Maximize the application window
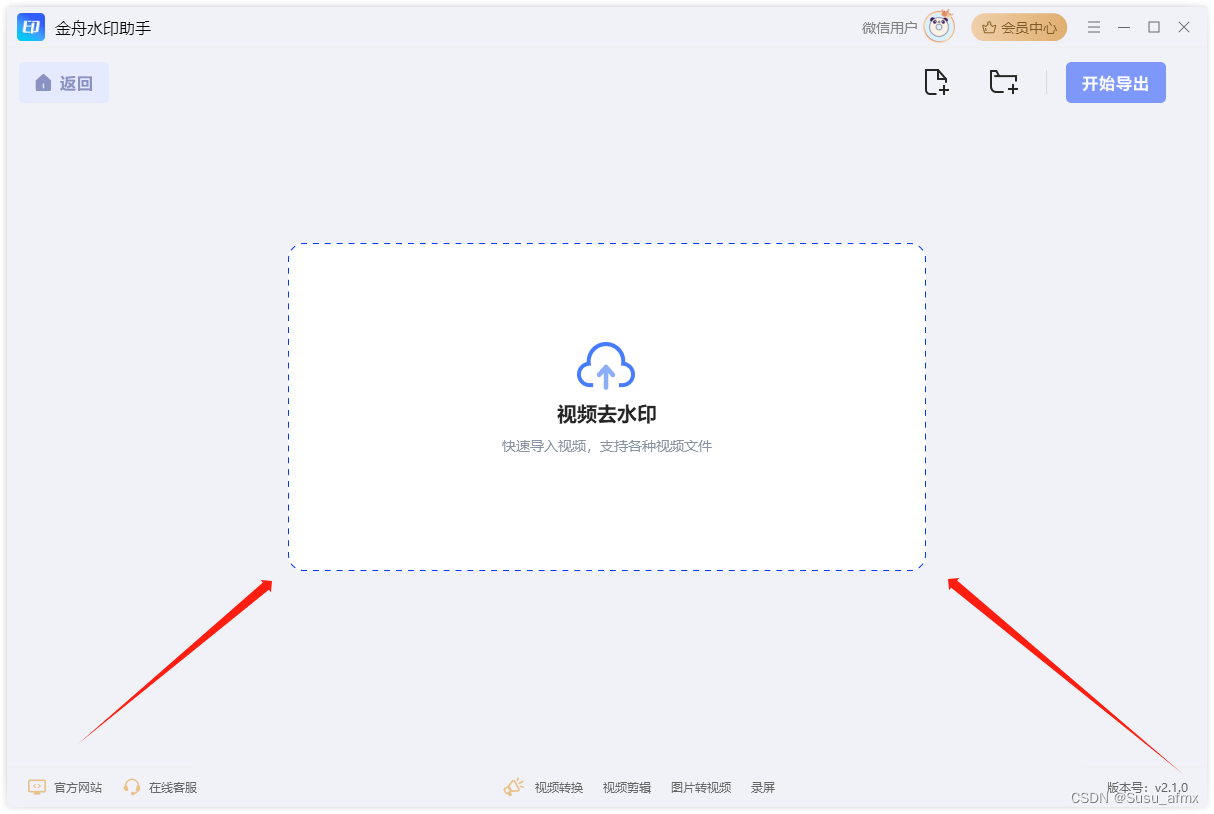Image resolution: width=1214 pixels, height=814 pixels. point(1154,28)
